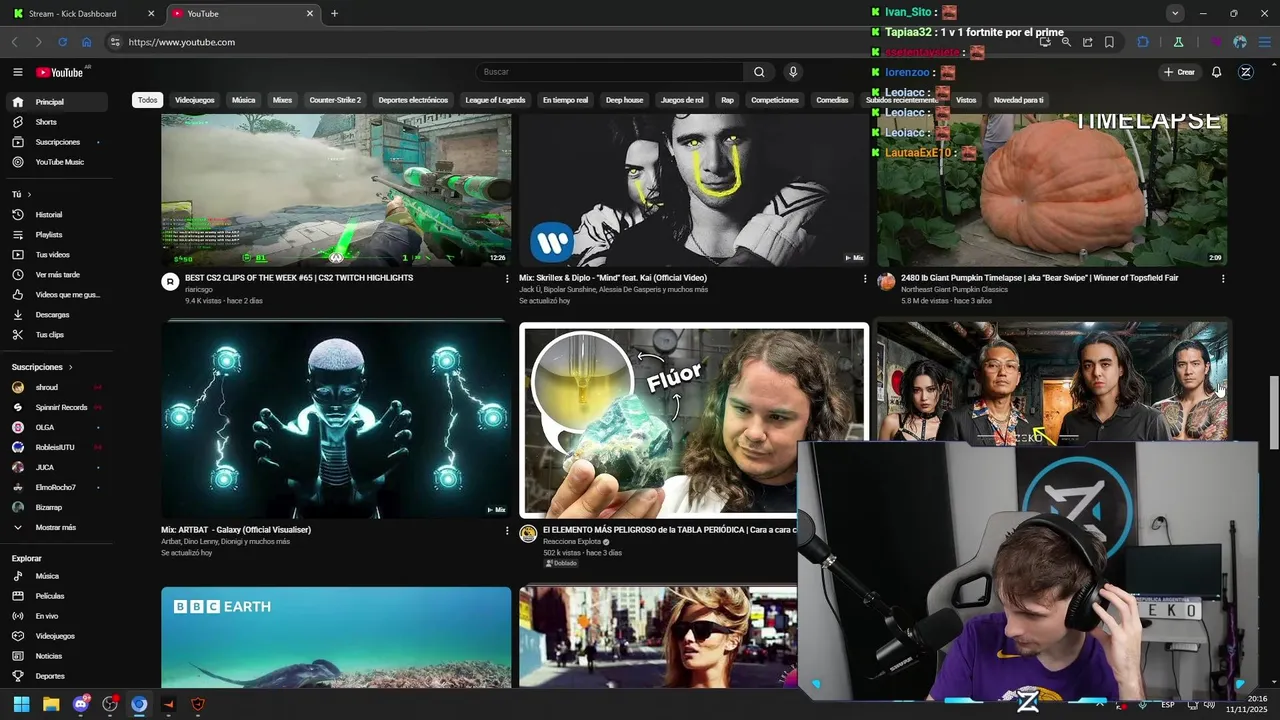Open the Windows Start menu

pyautogui.click(x=21, y=704)
